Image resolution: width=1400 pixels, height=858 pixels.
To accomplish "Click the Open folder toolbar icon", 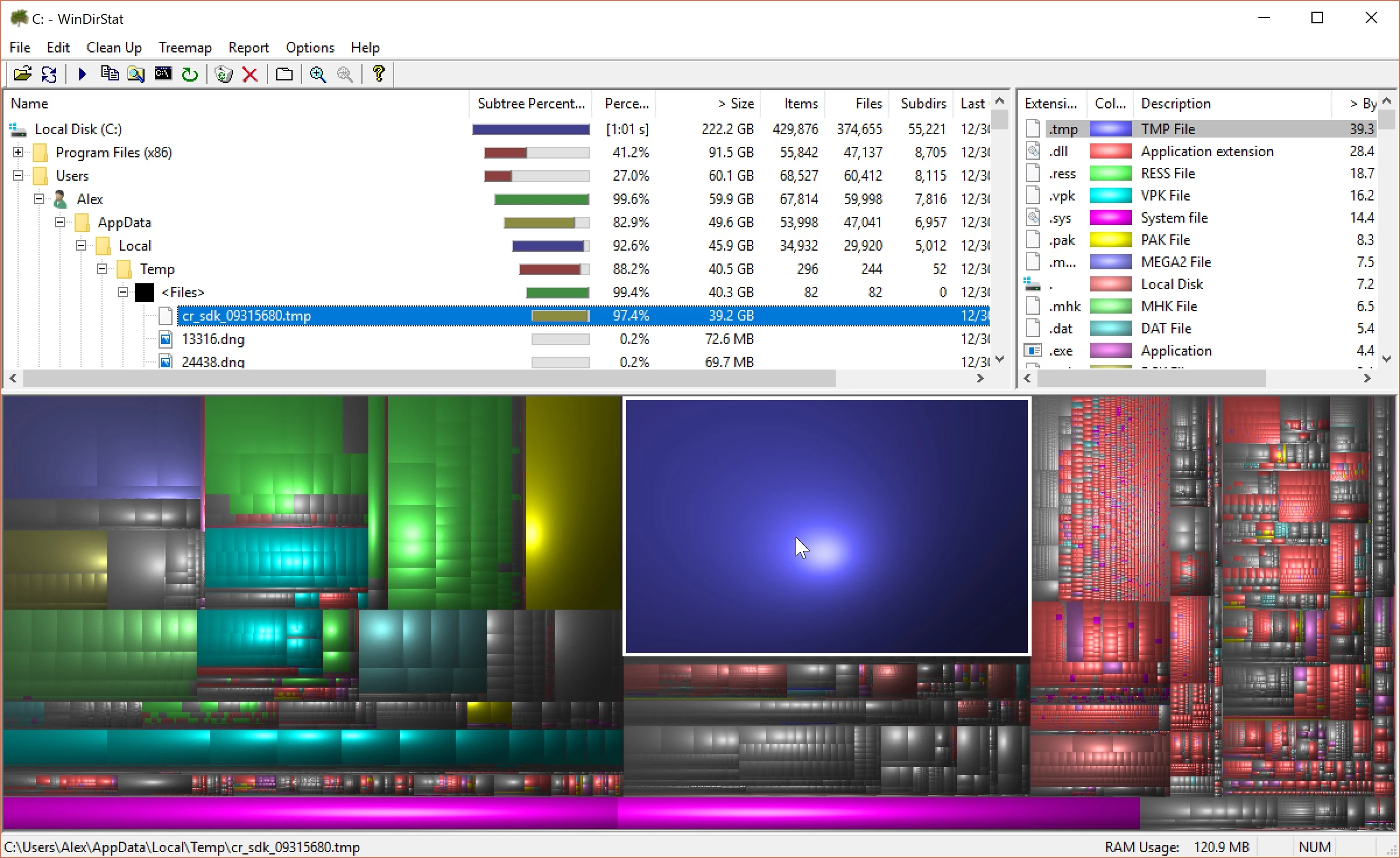I will [x=22, y=74].
